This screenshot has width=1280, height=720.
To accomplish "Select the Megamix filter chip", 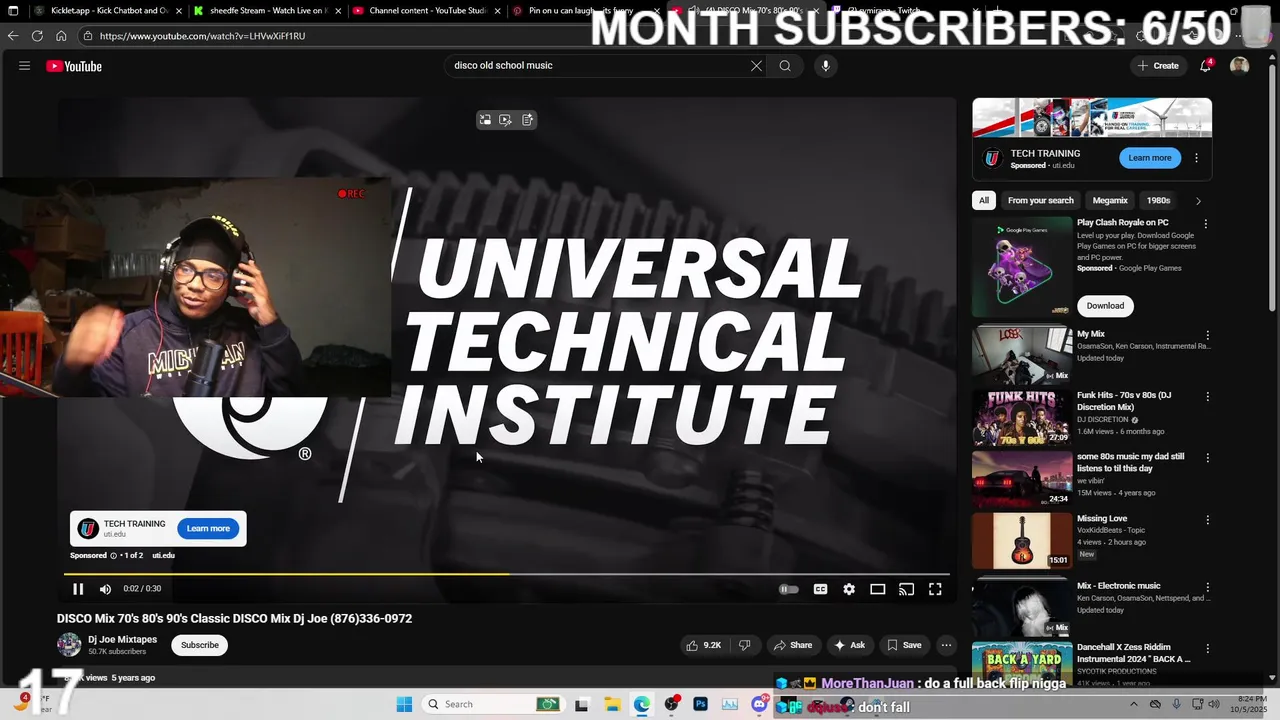I will [x=1110, y=200].
